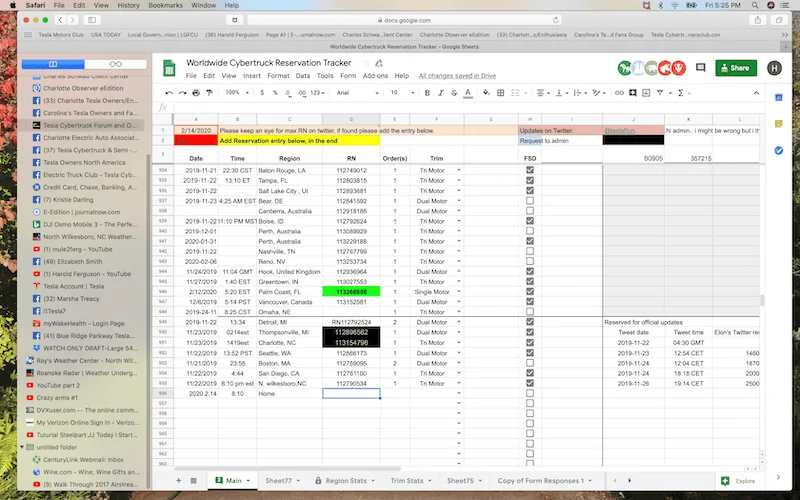
Task: Switch to the Trim Stats sheet tab
Action: [407, 481]
